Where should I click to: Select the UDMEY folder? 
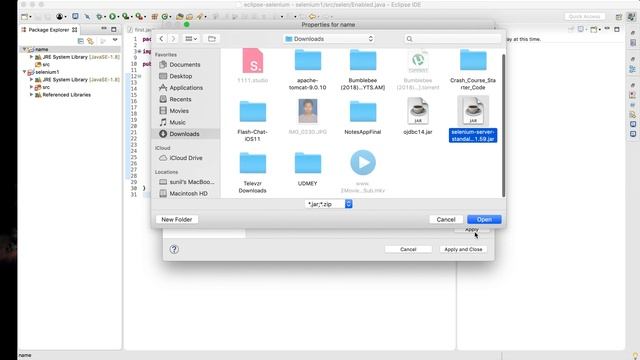[x=308, y=169]
